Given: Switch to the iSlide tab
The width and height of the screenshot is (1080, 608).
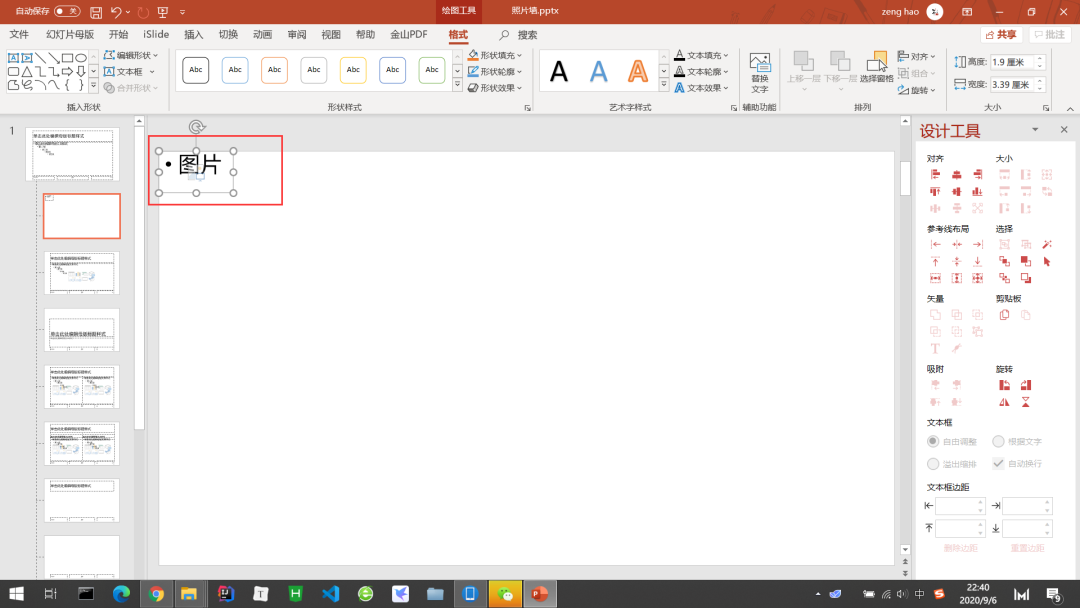Looking at the screenshot, I should pyautogui.click(x=156, y=34).
